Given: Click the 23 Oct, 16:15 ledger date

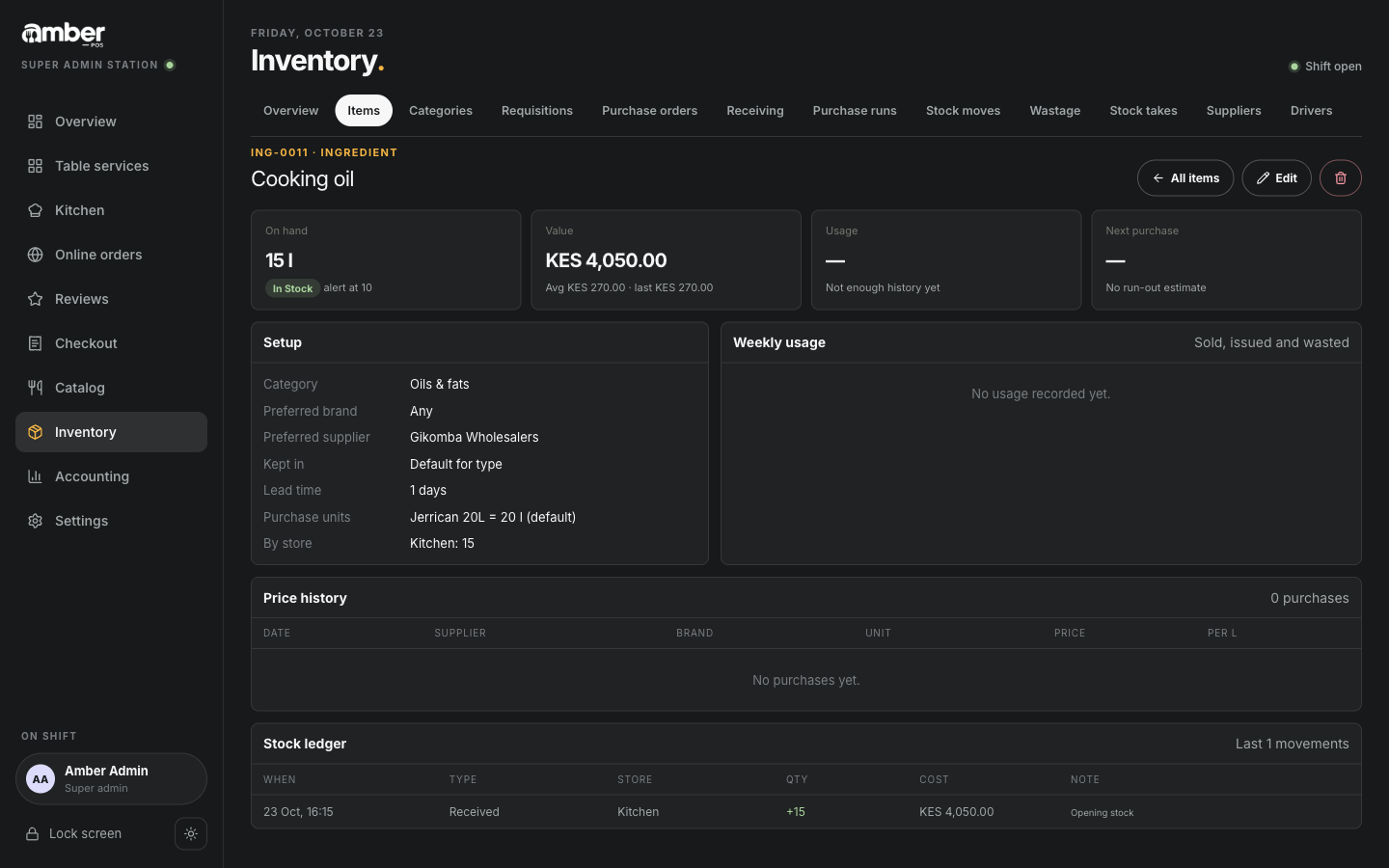Looking at the screenshot, I should tap(298, 812).
